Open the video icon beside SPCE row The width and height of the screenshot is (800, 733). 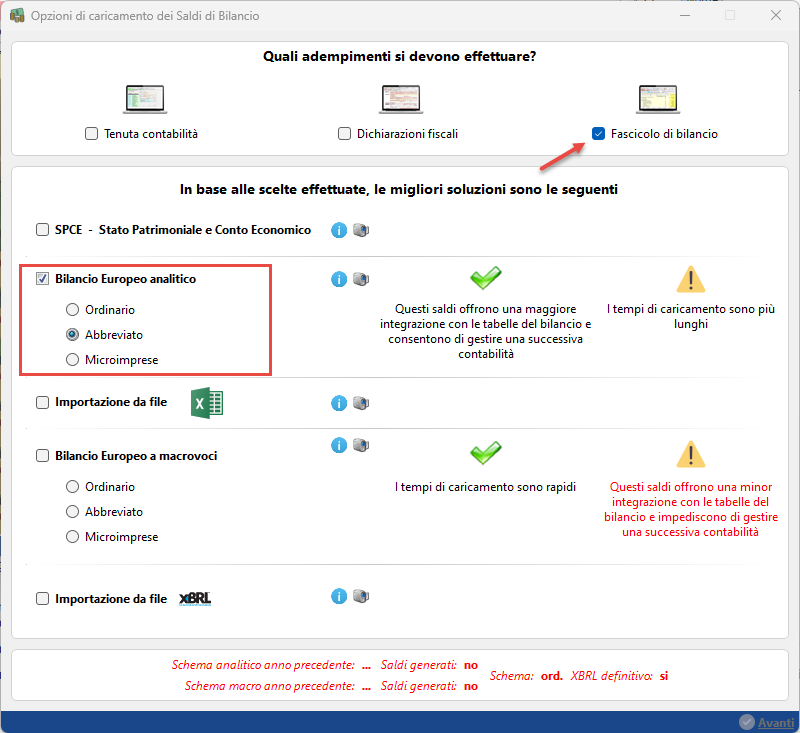pyautogui.click(x=361, y=230)
